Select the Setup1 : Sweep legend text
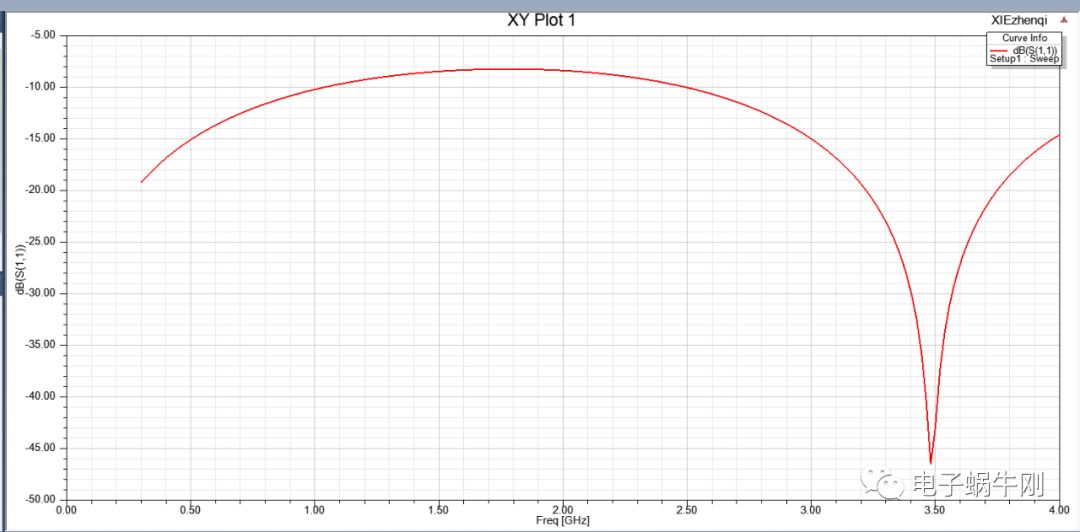This screenshot has height=532, width=1080. [x=1024, y=59]
